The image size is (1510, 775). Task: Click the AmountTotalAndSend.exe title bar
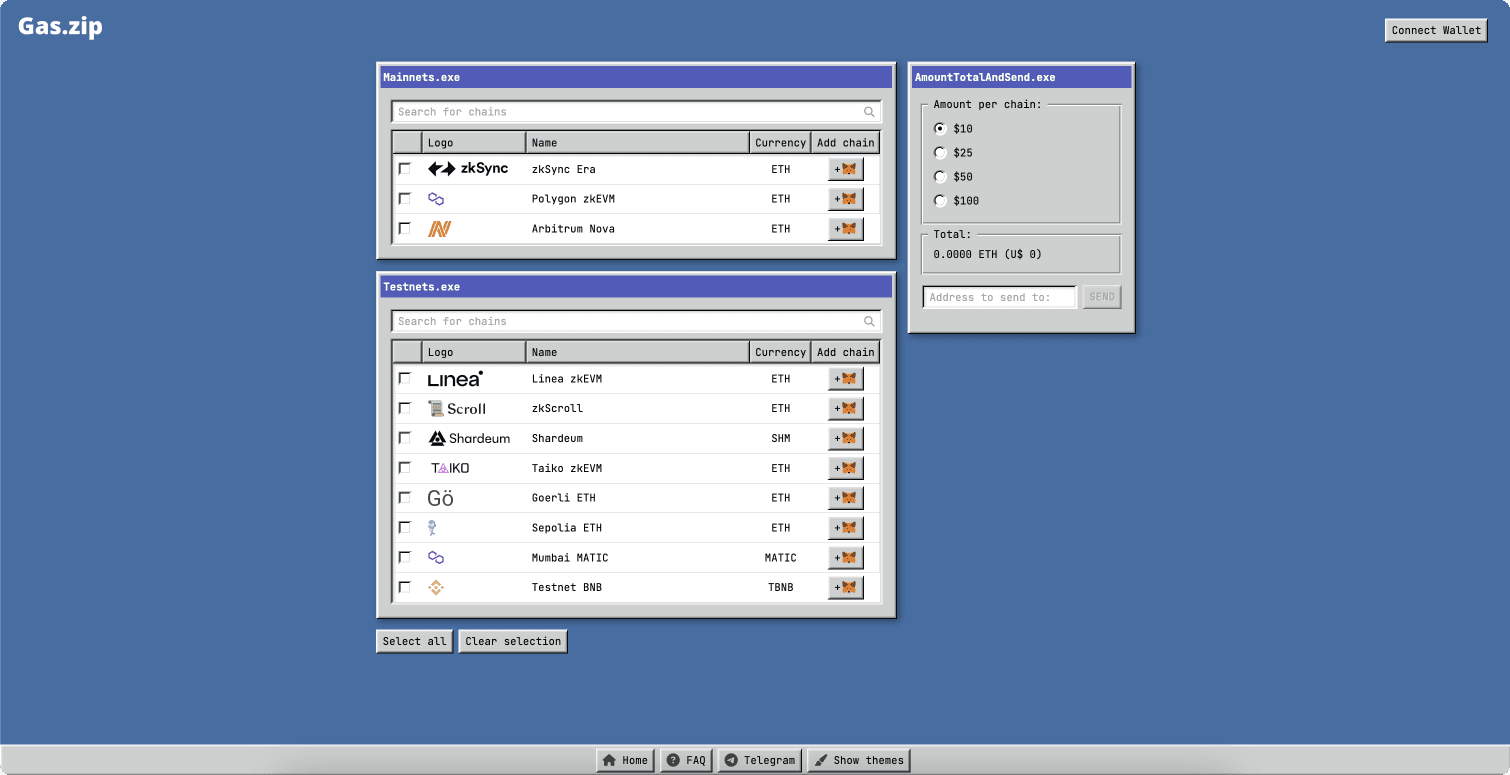tap(1021, 77)
